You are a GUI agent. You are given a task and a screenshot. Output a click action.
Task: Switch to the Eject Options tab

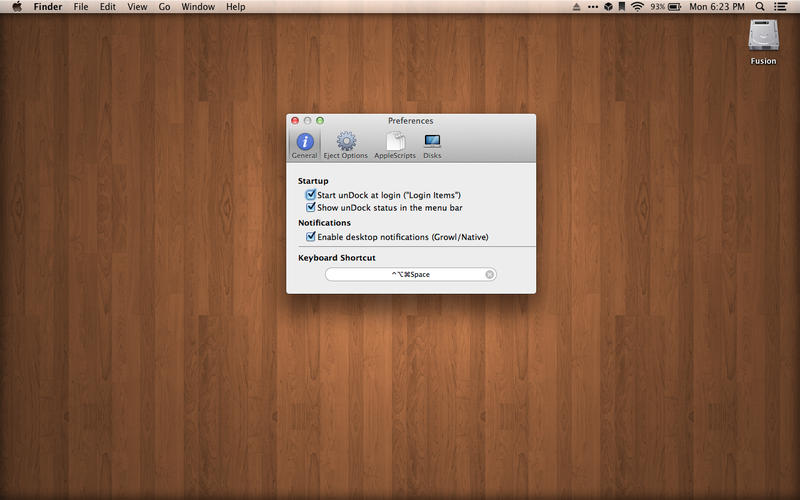[x=345, y=145]
